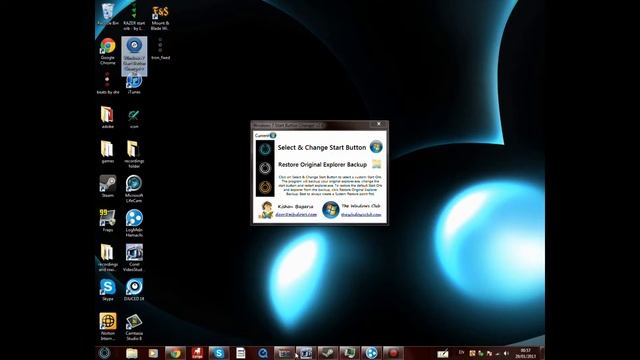Screen dimensions: 640x360
Task: Open the QuickTime taskbar icon
Action: (x=262, y=353)
